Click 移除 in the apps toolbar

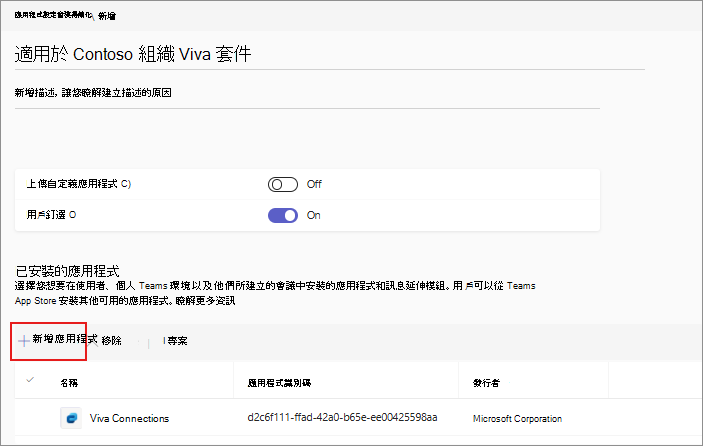(112, 341)
